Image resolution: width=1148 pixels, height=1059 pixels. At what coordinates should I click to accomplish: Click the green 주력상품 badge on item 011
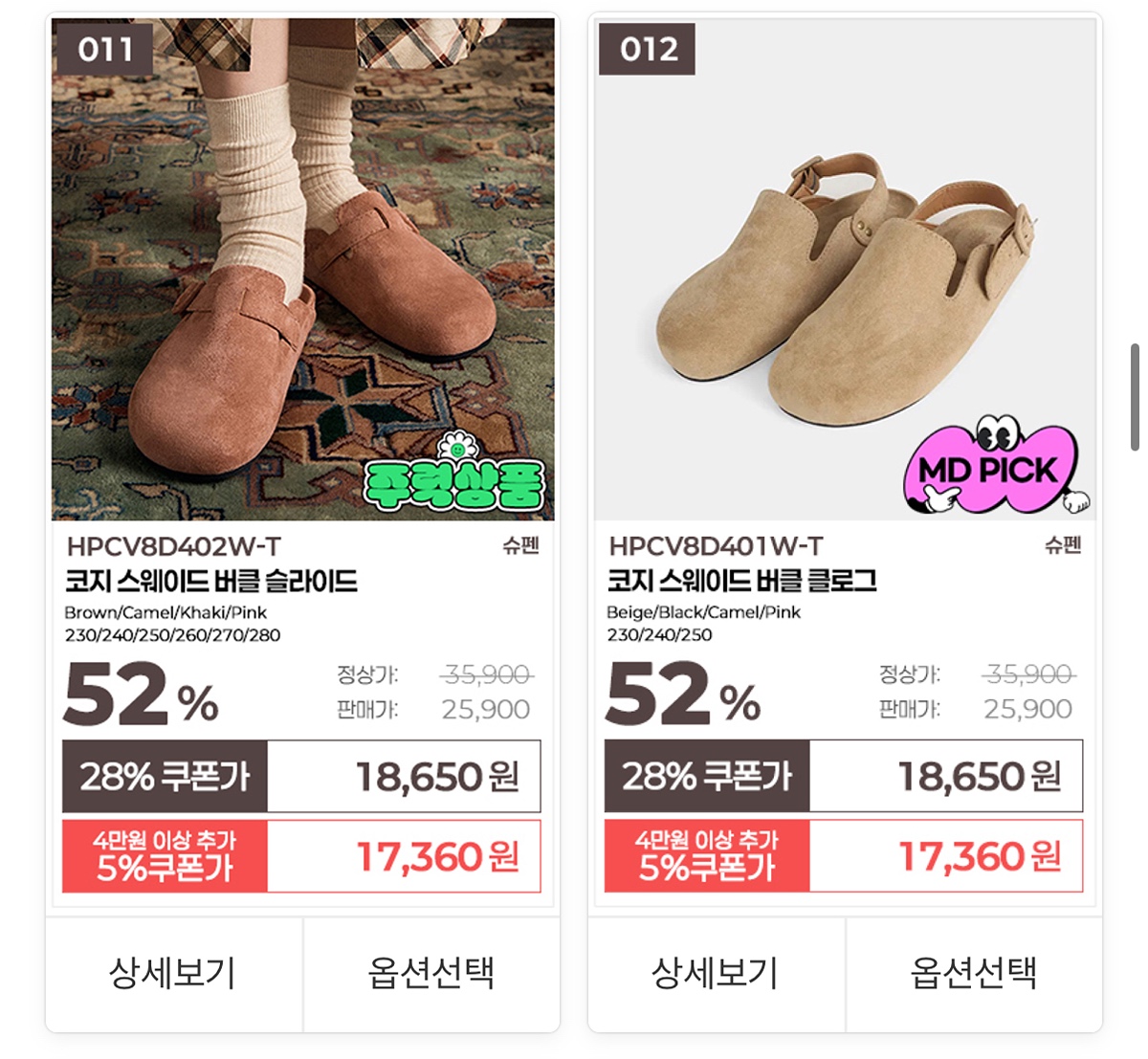click(x=454, y=473)
